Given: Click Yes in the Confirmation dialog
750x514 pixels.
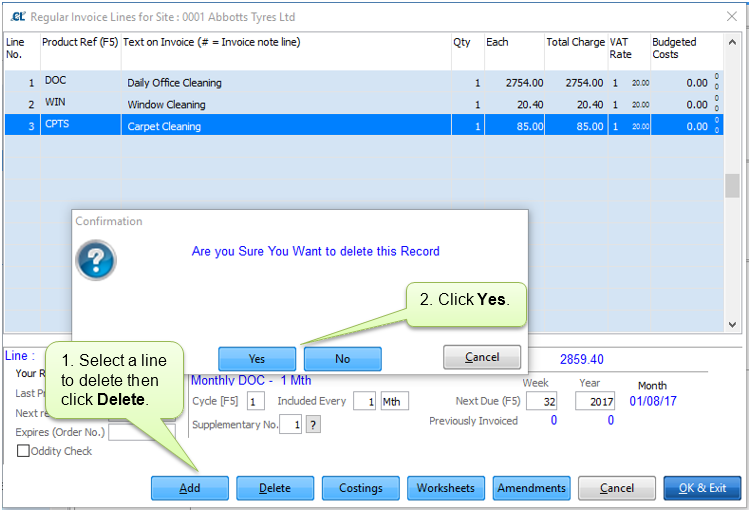Looking at the screenshot, I should tap(257, 359).
